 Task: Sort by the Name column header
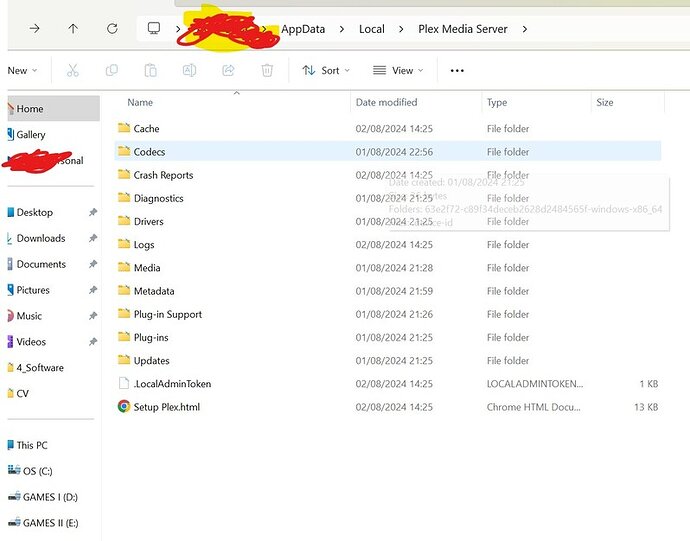tap(140, 102)
